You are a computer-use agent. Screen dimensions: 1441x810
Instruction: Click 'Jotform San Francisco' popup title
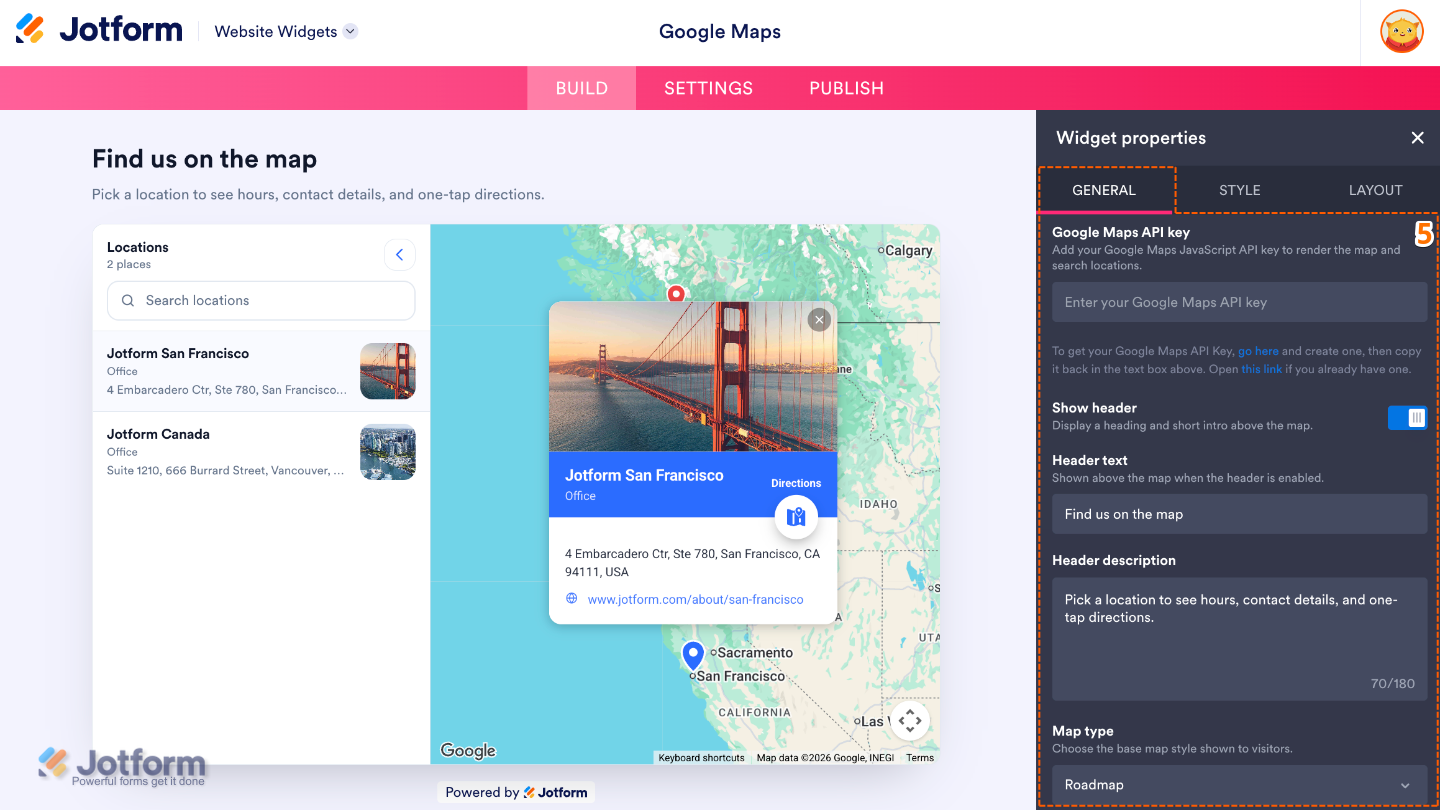coord(644,475)
